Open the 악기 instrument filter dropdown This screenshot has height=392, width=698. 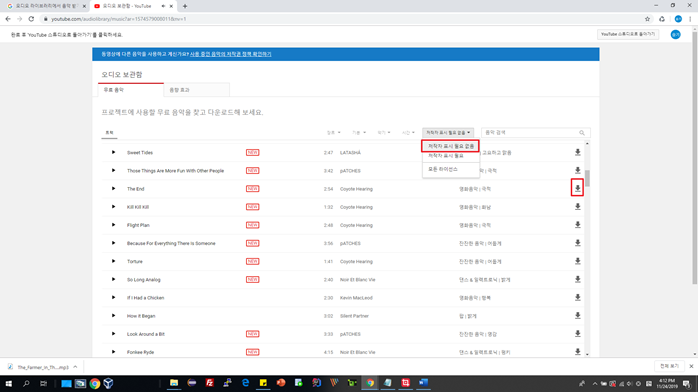pyautogui.click(x=384, y=133)
